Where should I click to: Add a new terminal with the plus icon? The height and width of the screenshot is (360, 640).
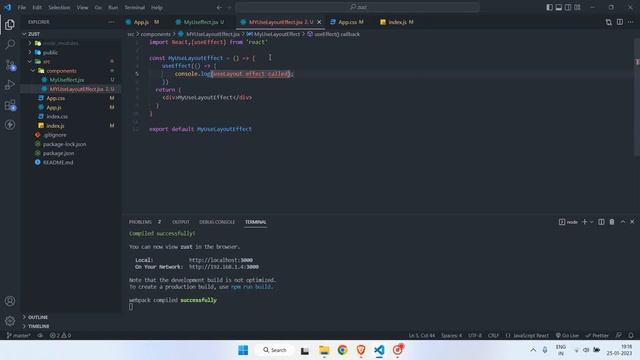pos(584,222)
